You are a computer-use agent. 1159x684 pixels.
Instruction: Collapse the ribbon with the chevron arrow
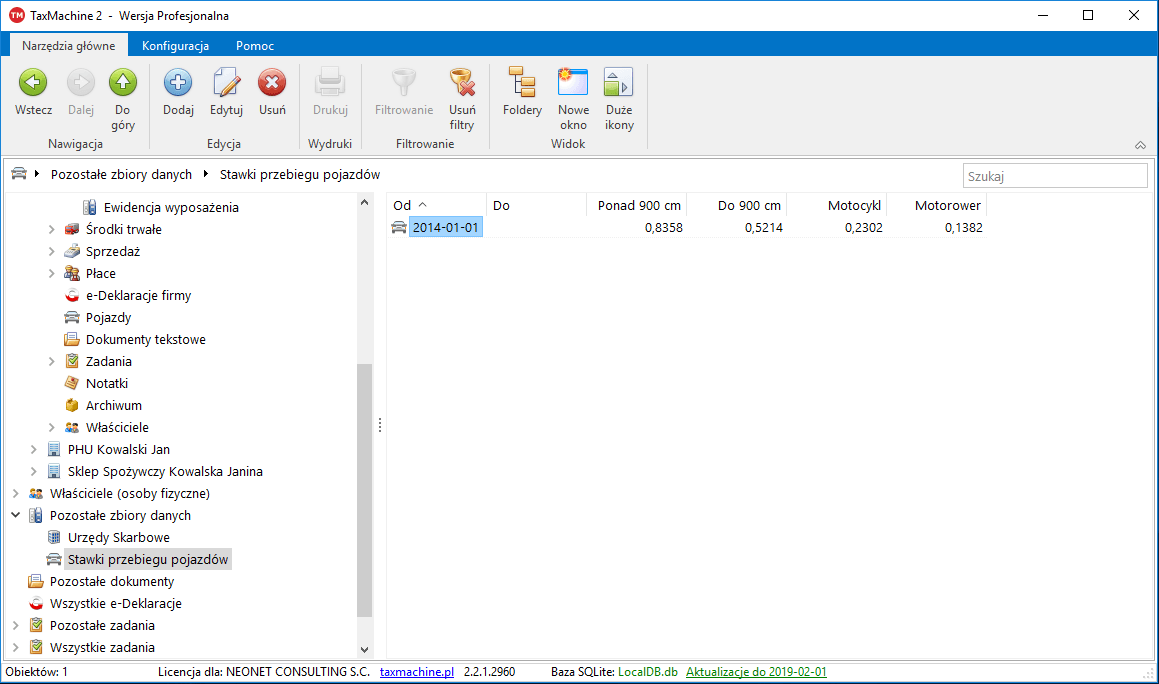tap(1140, 145)
